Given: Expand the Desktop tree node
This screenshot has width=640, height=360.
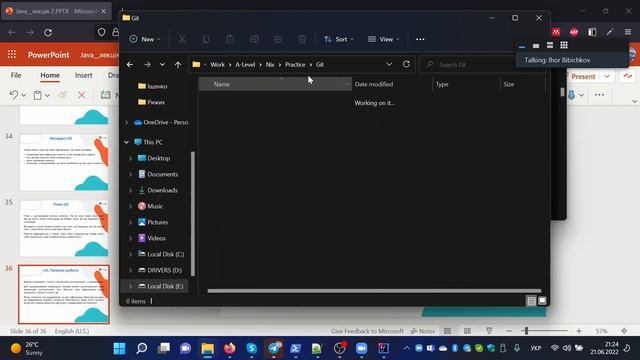Looking at the screenshot, I should (x=131, y=158).
